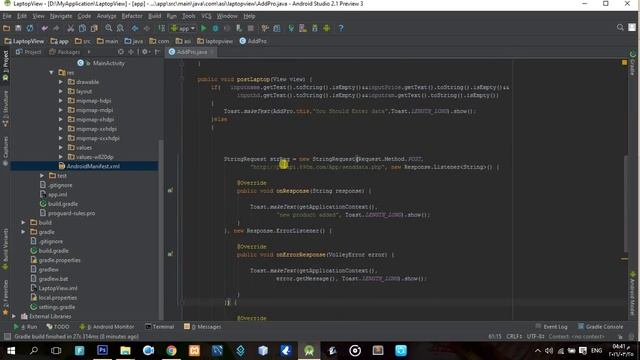Expand the layout folder
This screenshot has width=640, height=360.
click(61, 91)
